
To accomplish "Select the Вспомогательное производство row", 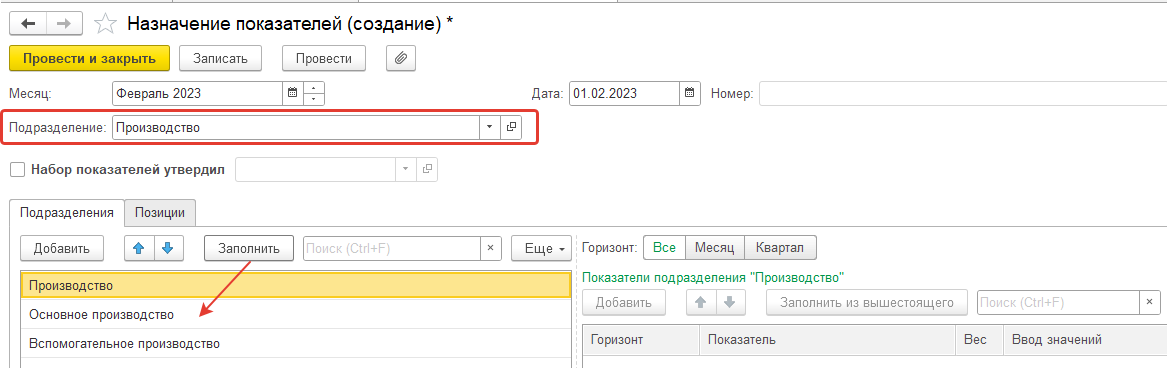I will [x=295, y=343].
